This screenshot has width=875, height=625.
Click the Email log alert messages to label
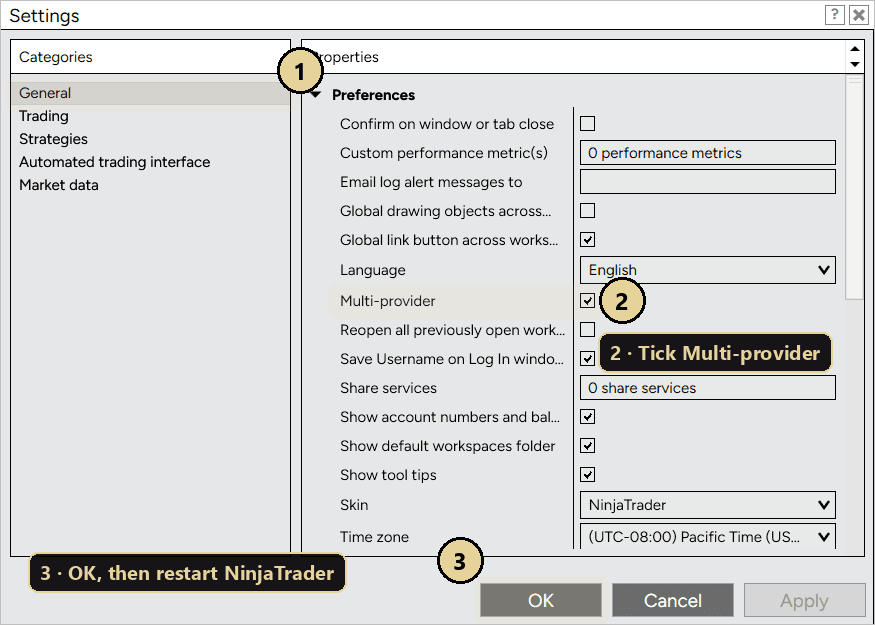point(431,182)
